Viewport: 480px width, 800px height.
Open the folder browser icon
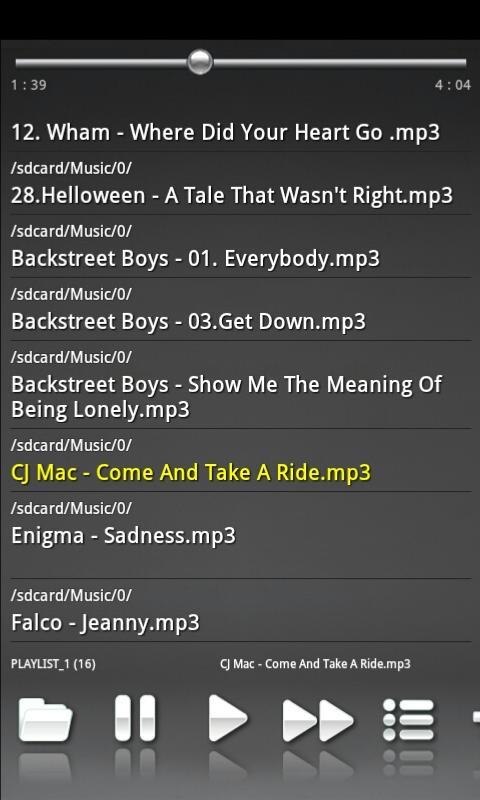45,719
